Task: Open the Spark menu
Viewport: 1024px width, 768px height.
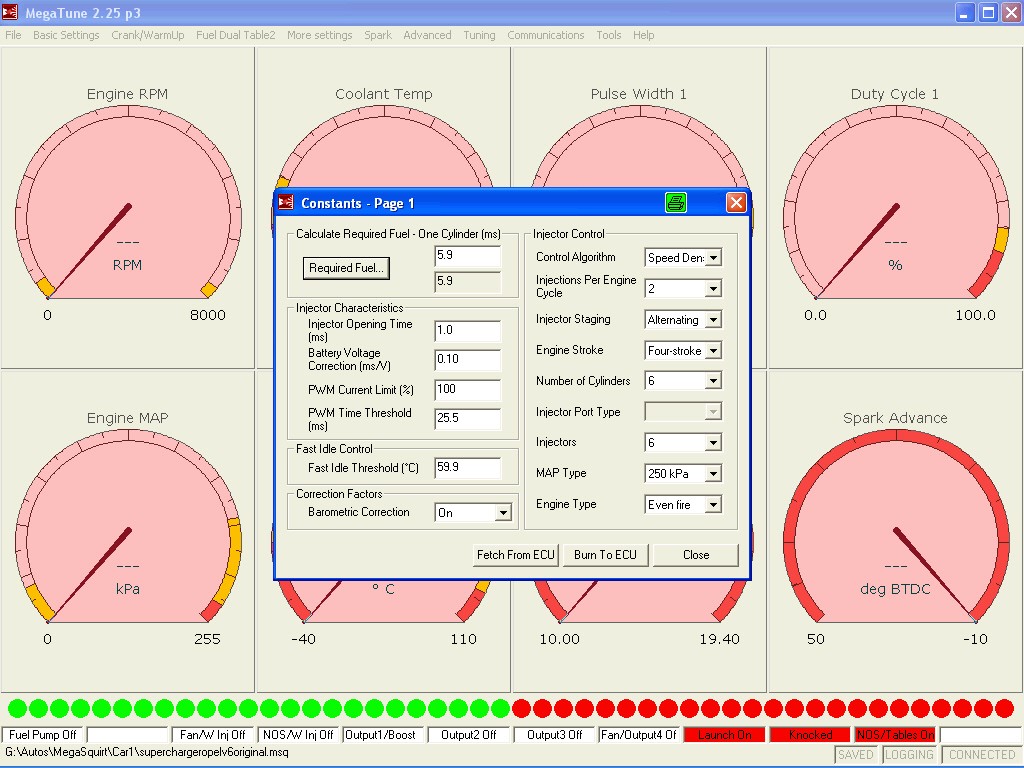Action: tap(377, 35)
